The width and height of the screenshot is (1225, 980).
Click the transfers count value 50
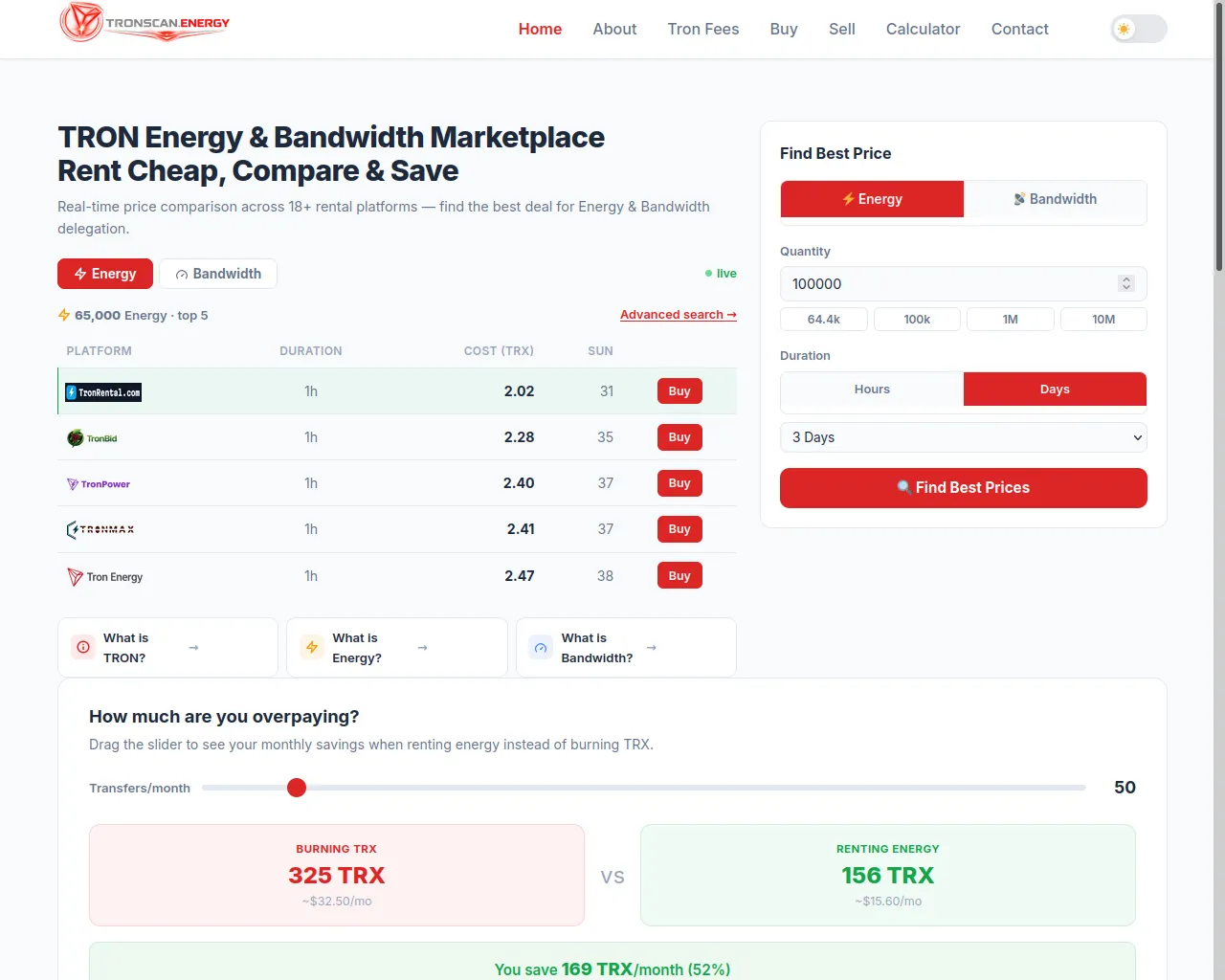[x=1125, y=788]
